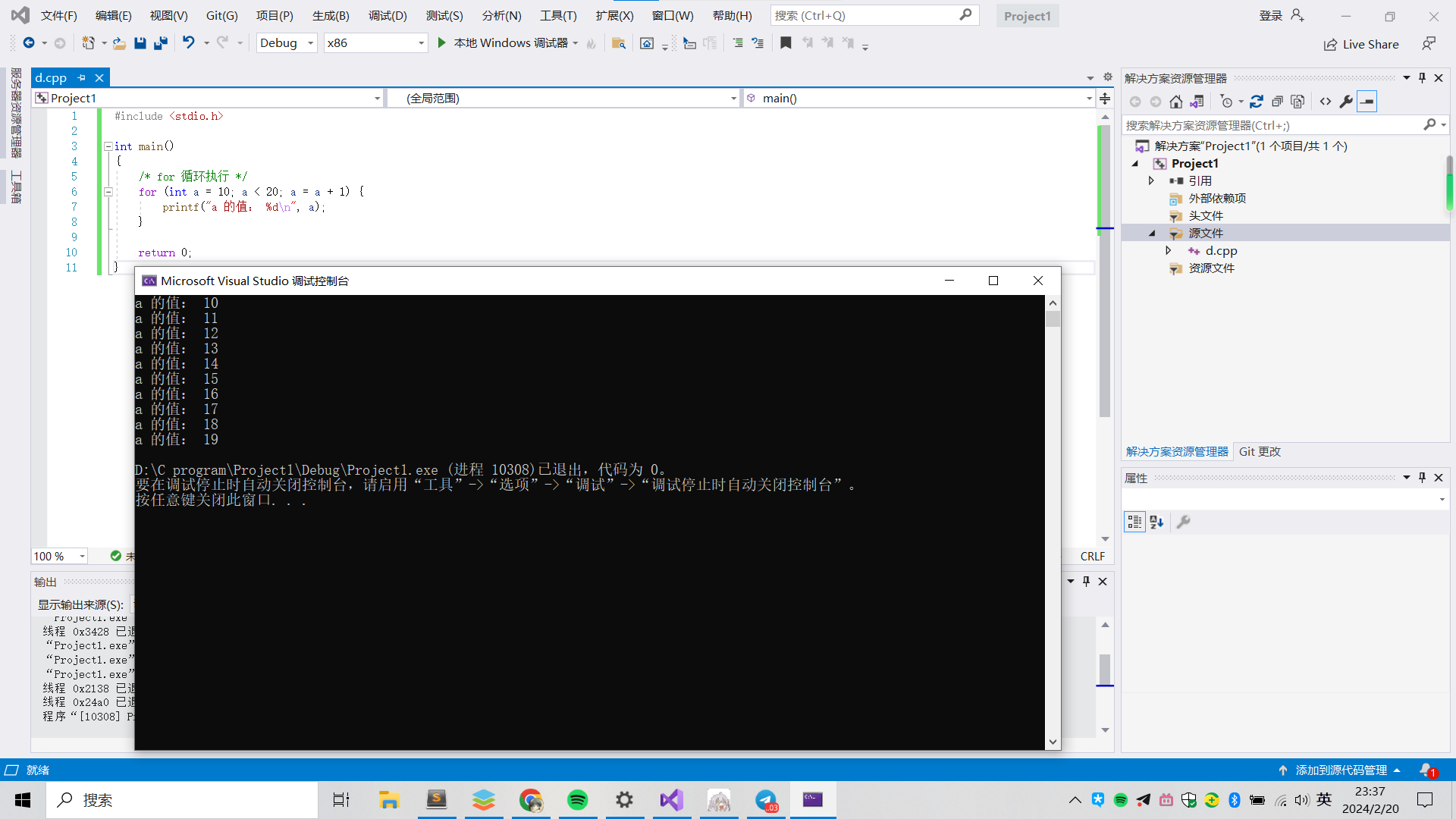1456x819 pixels.
Task: Click the undo arrow icon
Action: [x=189, y=42]
